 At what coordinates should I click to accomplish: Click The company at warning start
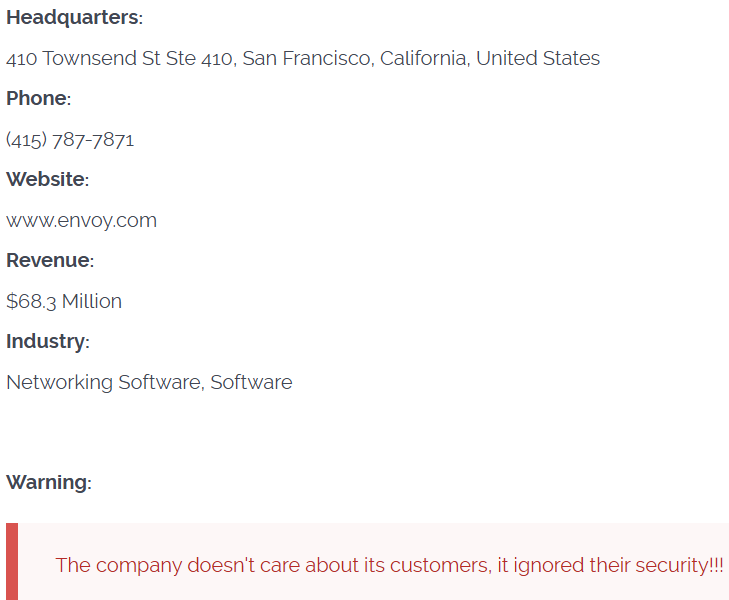117,565
